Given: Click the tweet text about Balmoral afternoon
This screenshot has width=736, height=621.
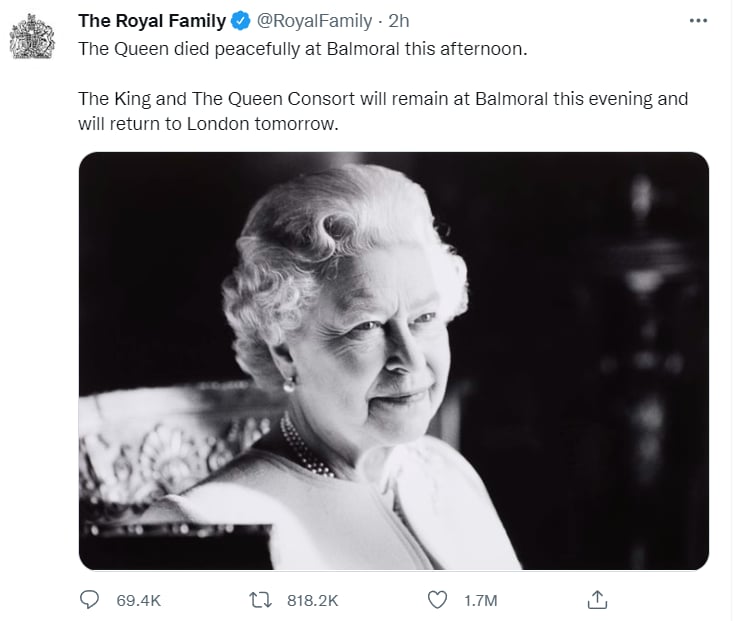Looking at the screenshot, I should point(303,49).
